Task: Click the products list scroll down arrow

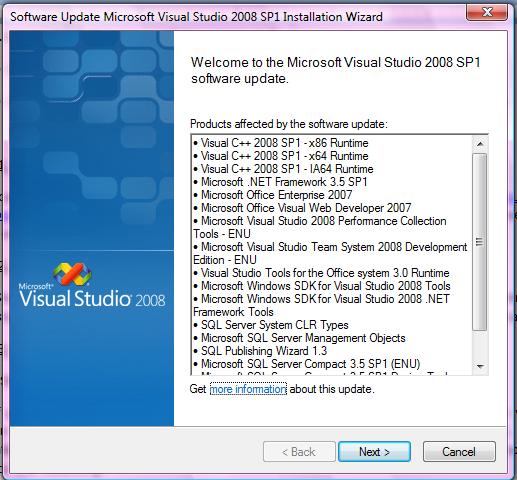Action: 480,366
